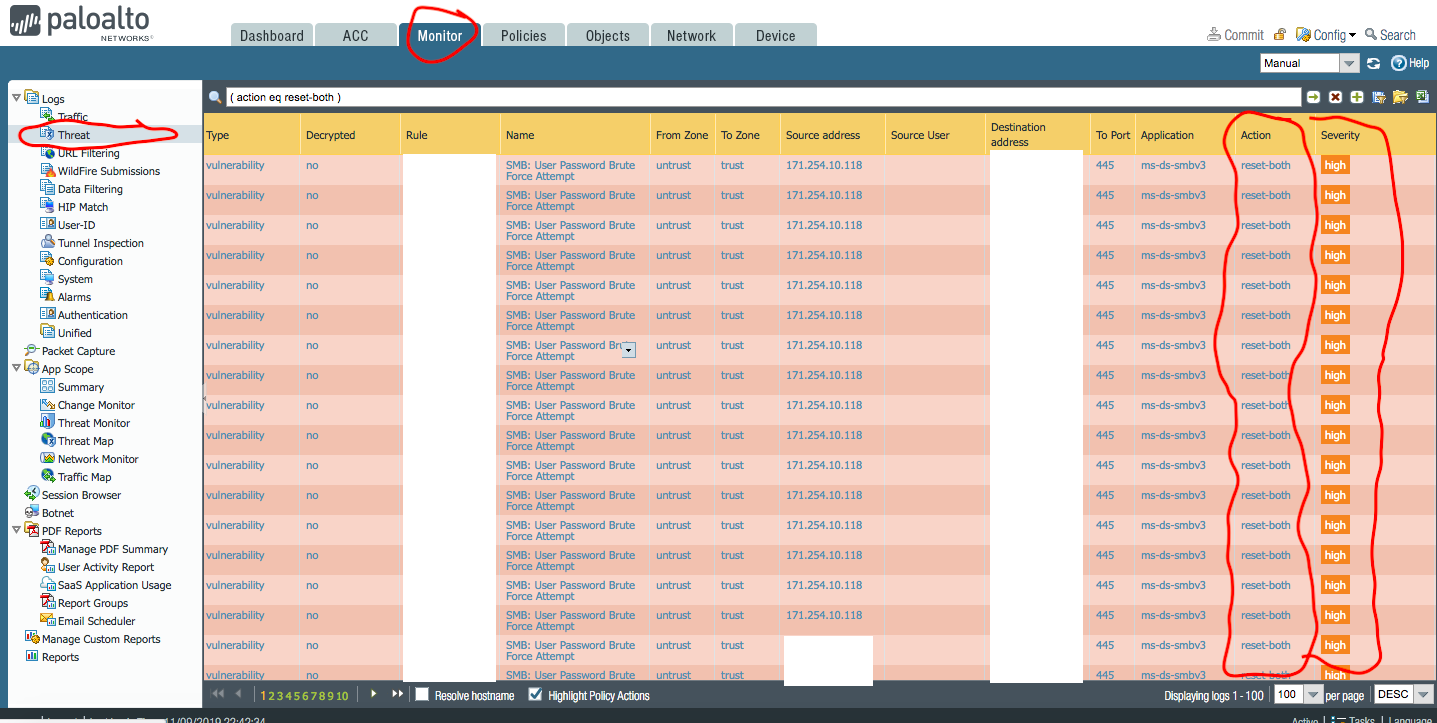
Task: Apply the log filter with green arrow
Action: pyautogui.click(x=1313, y=97)
